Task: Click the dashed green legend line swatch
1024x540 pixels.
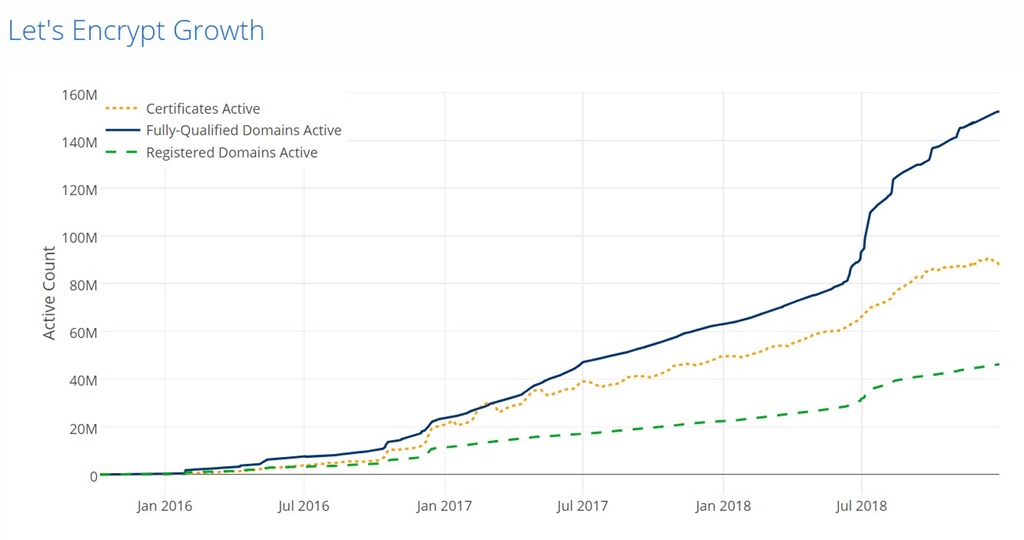Action: tap(122, 152)
